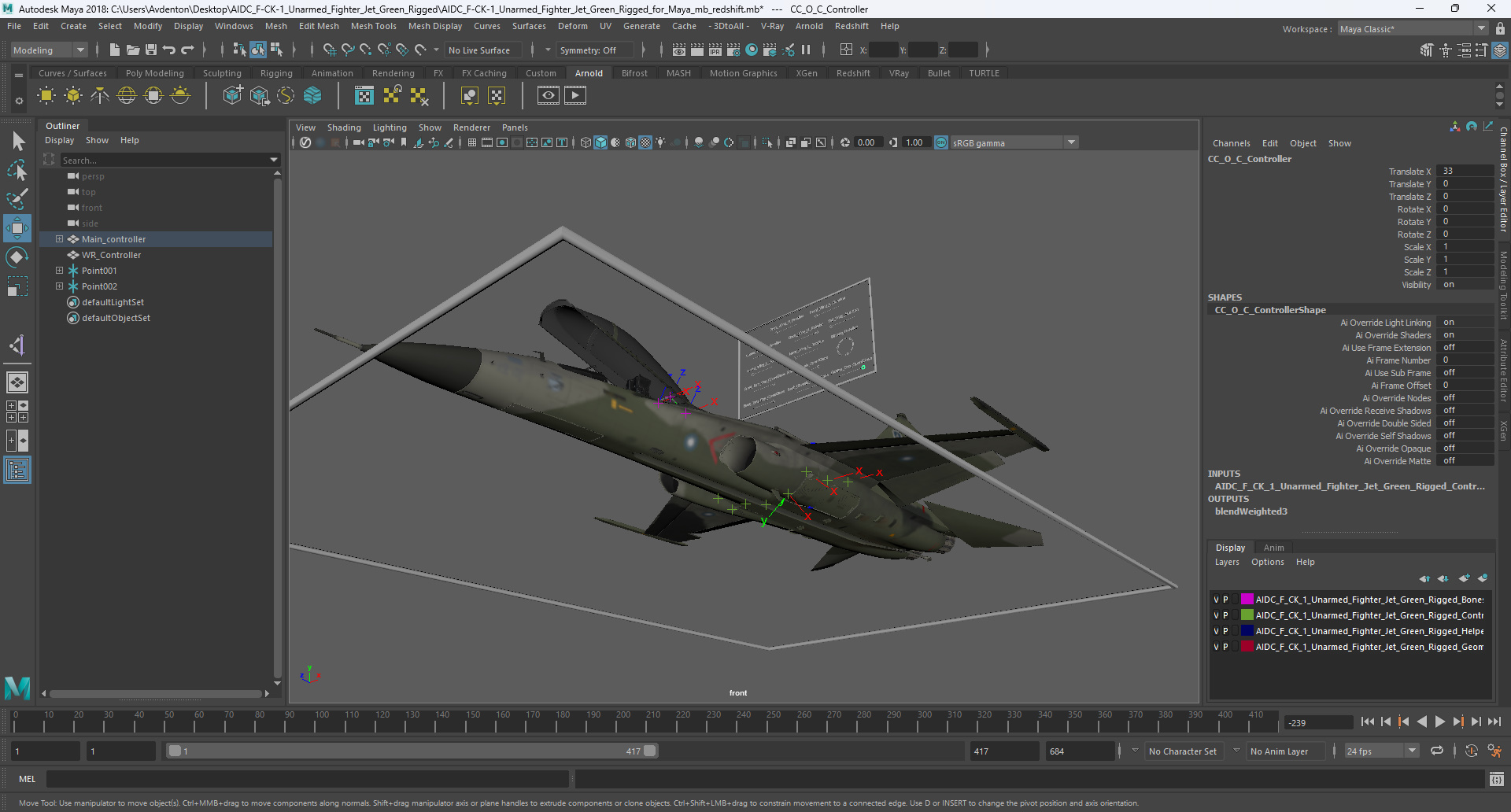Toggle use all lights bulb icon

661,142
